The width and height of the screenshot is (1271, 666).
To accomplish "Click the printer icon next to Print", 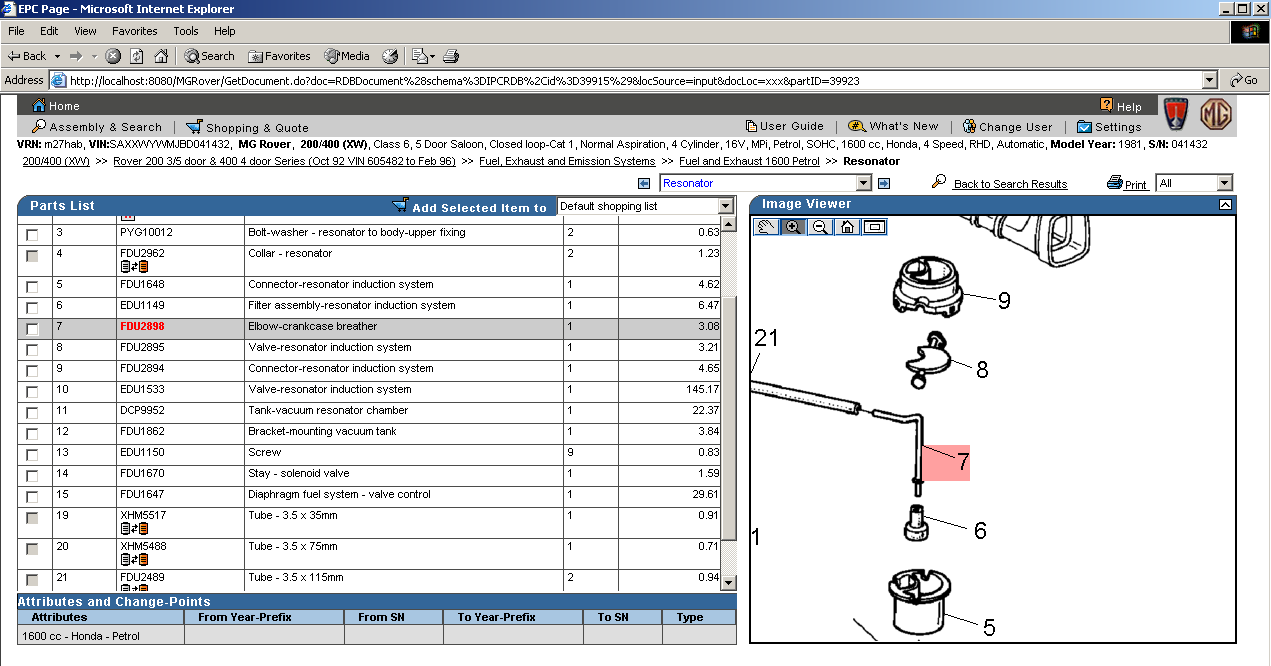I will pyautogui.click(x=1115, y=183).
